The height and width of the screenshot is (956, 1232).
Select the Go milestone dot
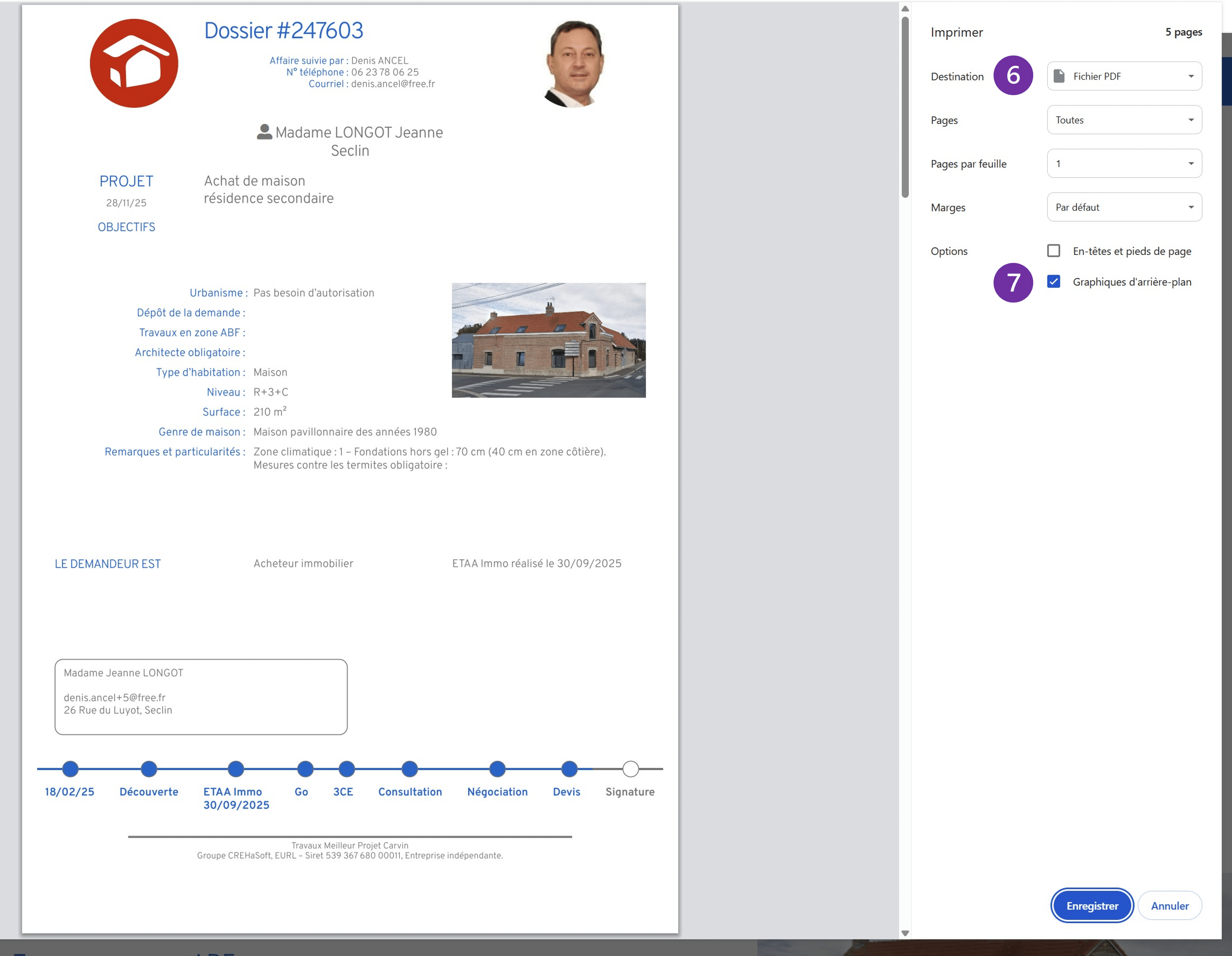tap(305, 769)
